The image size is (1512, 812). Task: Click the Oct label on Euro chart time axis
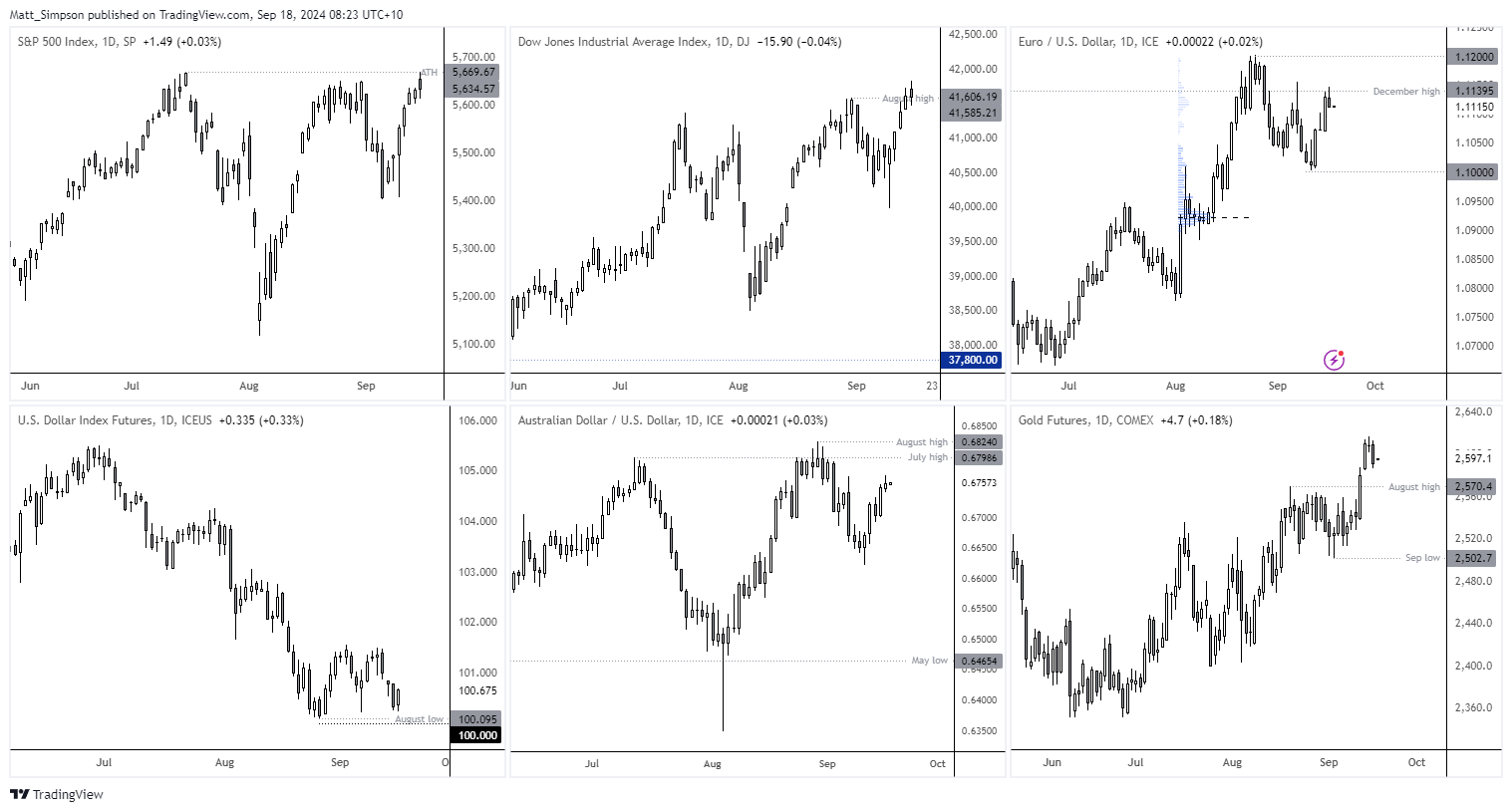coord(1374,386)
